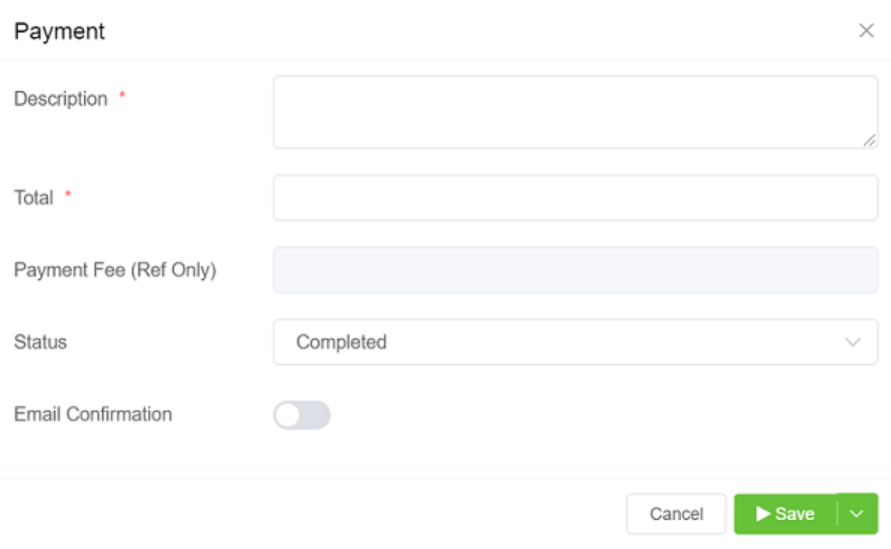Click the Description field label
Image resolution: width=891 pixels, height=549 pixels.
[x=61, y=99]
